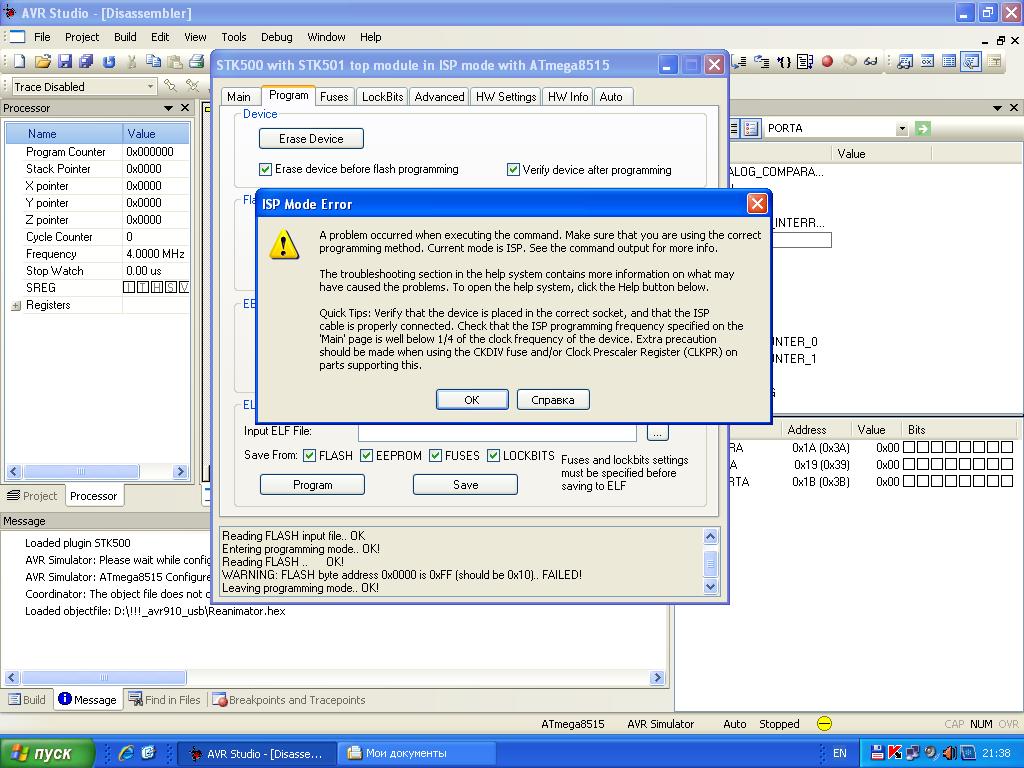
Task: Open the Debug menu
Action: click(x=276, y=37)
